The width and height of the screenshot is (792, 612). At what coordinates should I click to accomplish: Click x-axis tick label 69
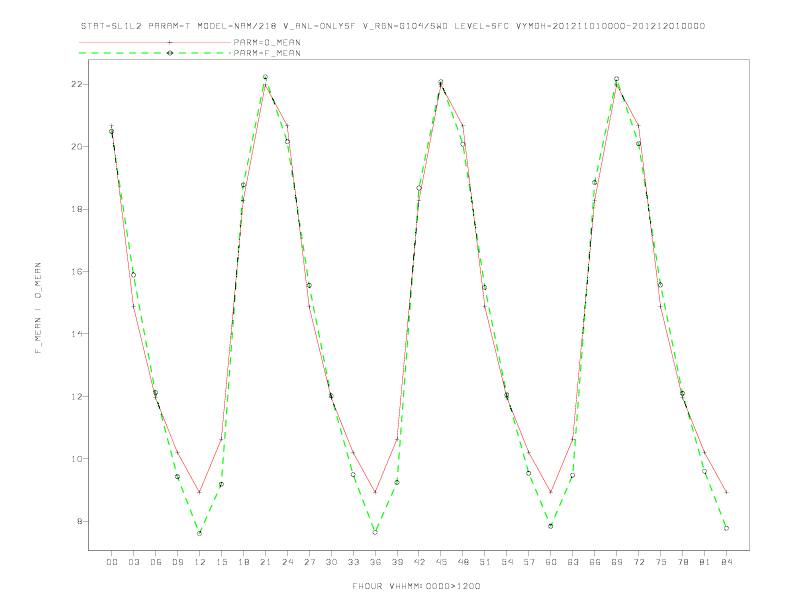pyautogui.click(x=617, y=562)
